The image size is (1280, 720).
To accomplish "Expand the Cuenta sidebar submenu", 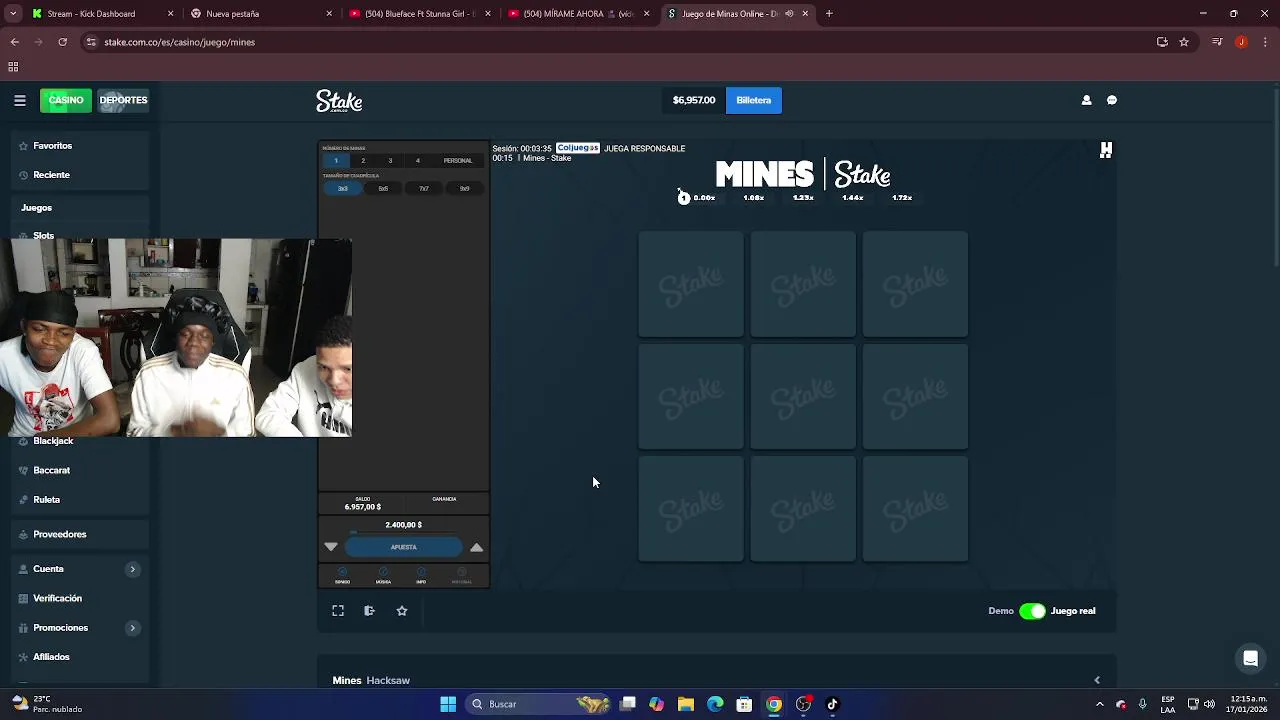I will tap(132, 569).
